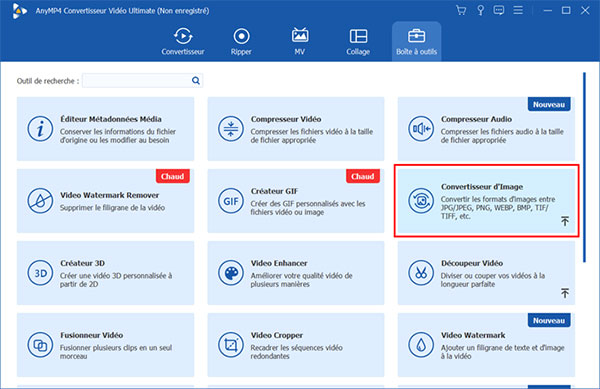The width and height of the screenshot is (600, 389).
Task: Open Convertisseur d'Image title
Action: tap(482, 187)
